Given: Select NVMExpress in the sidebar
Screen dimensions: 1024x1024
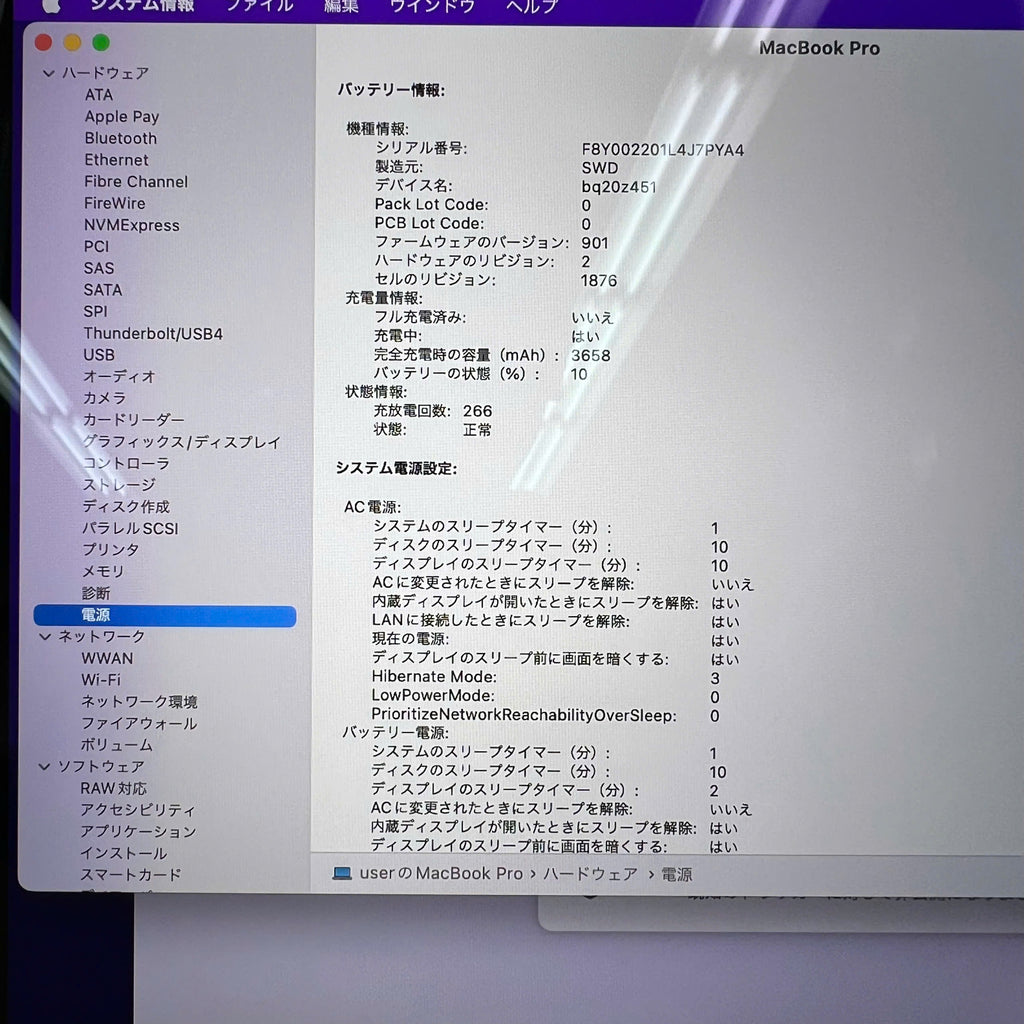Looking at the screenshot, I should (x=131, y=225).
